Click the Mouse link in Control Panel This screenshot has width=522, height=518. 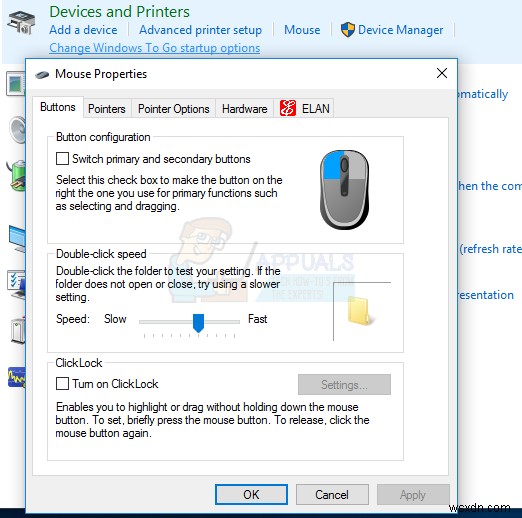coord(302,30)
